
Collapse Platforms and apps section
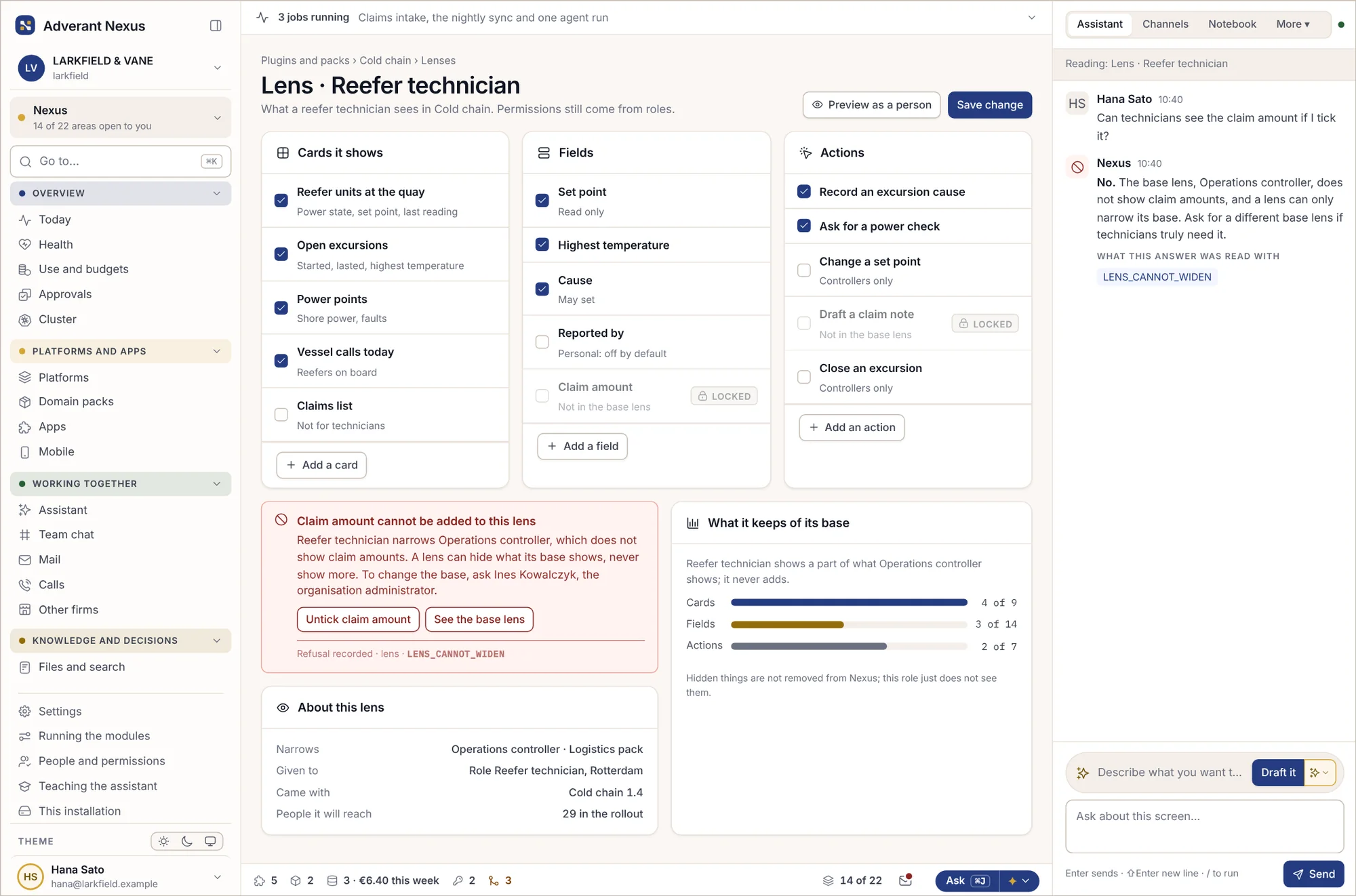click(x=121, y=351)
